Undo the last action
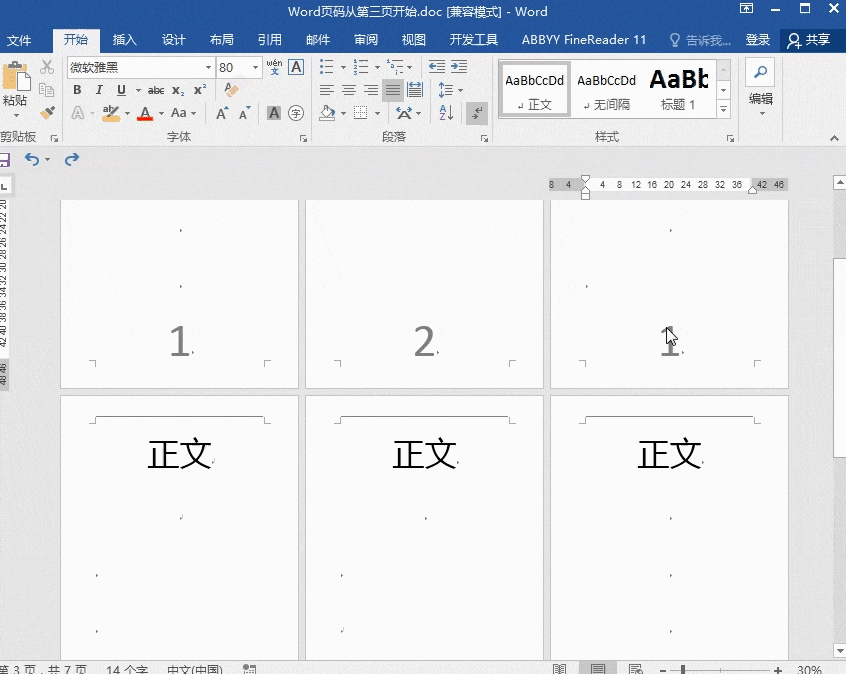Screen dimensions: 846x674 (x=32, y=160)
